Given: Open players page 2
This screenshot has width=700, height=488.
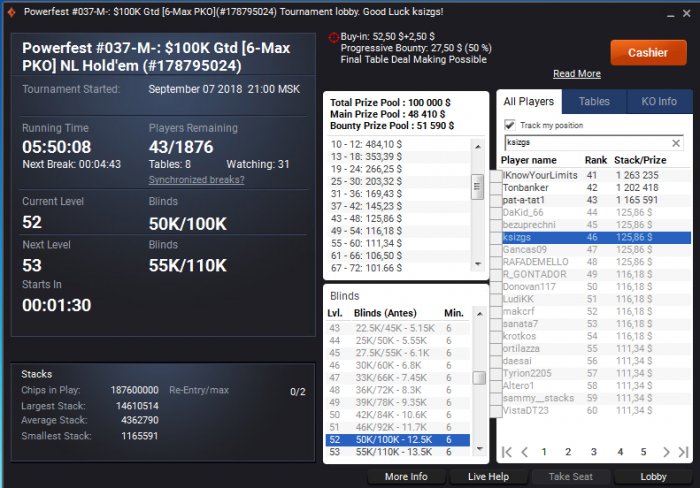Looking at the screenshot, I should [568, 452].
